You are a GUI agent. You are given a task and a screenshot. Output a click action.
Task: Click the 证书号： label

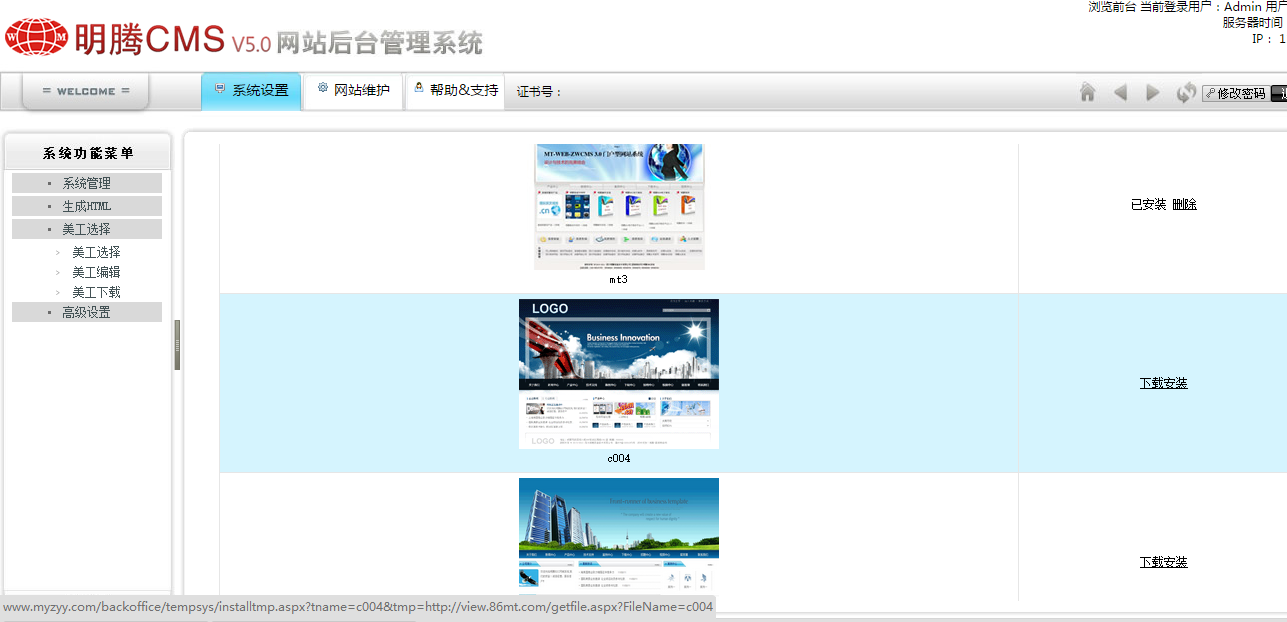(540, 92)
